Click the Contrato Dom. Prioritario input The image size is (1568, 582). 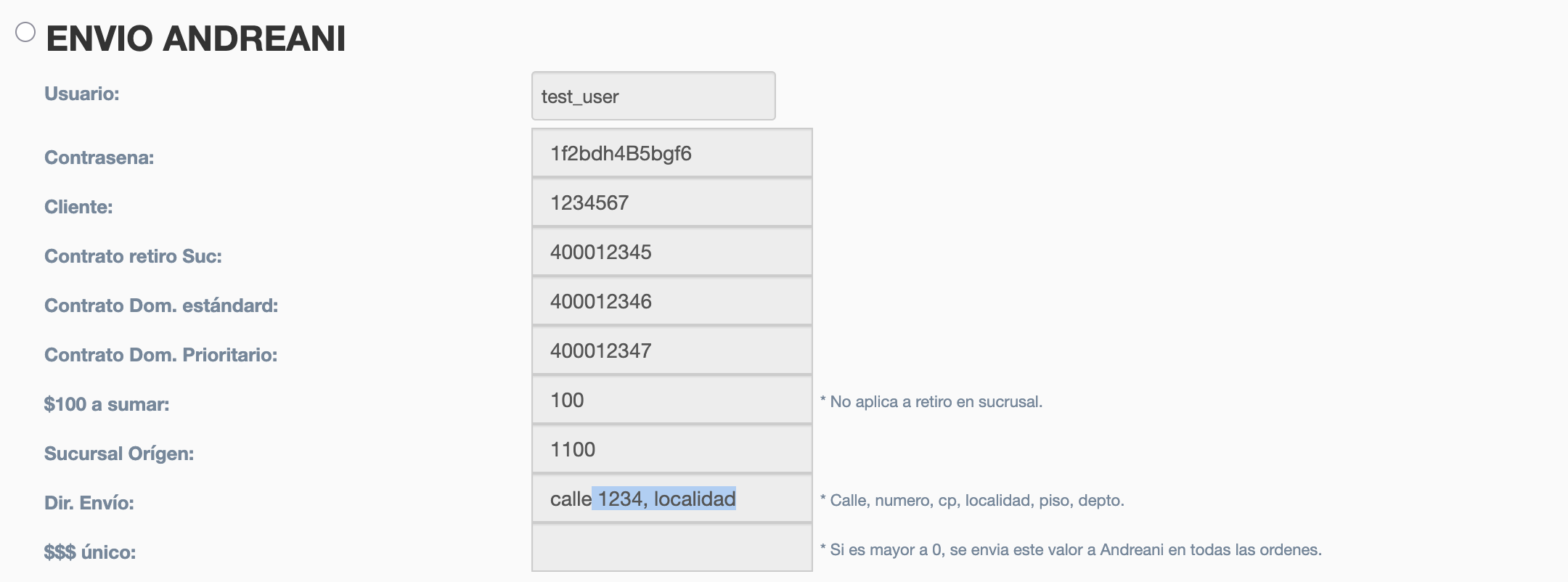[671, 351]
